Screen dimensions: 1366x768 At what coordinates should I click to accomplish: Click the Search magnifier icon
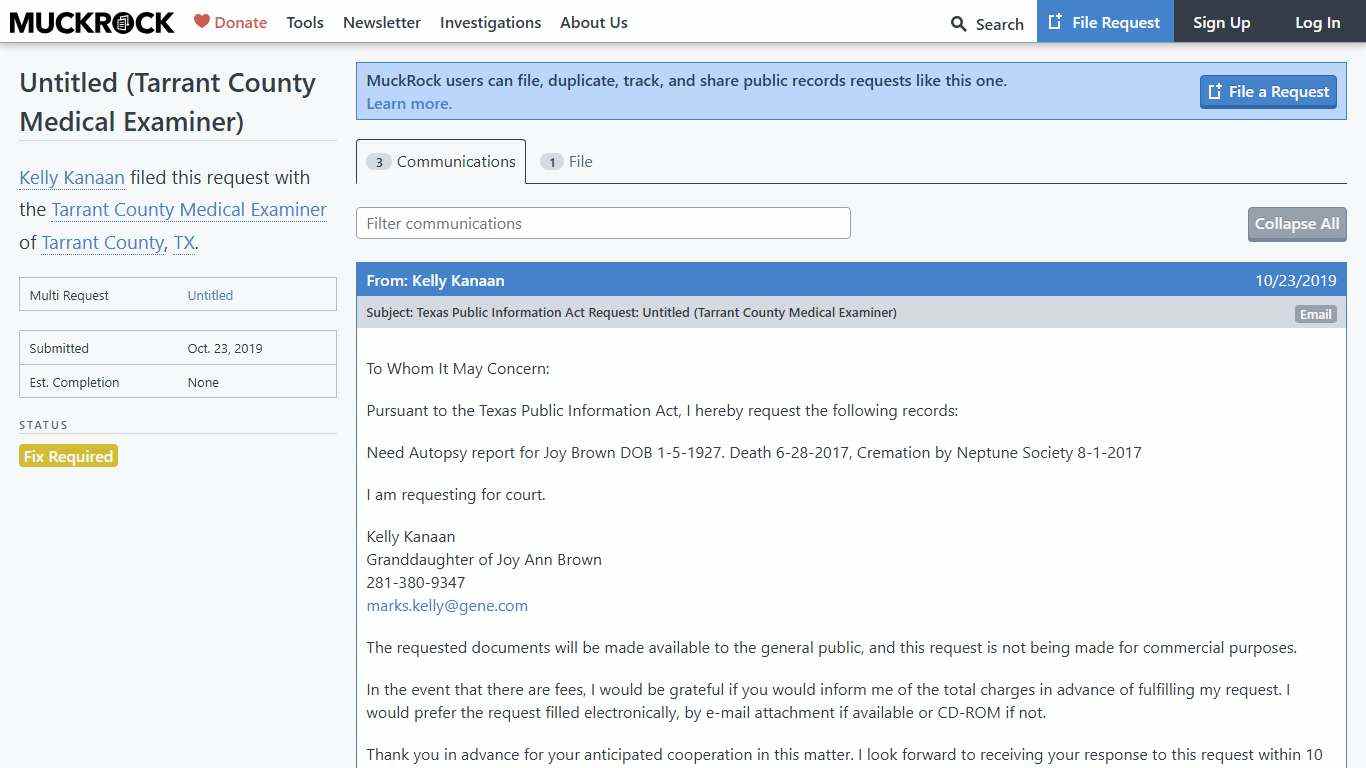(x=958, y=24)
